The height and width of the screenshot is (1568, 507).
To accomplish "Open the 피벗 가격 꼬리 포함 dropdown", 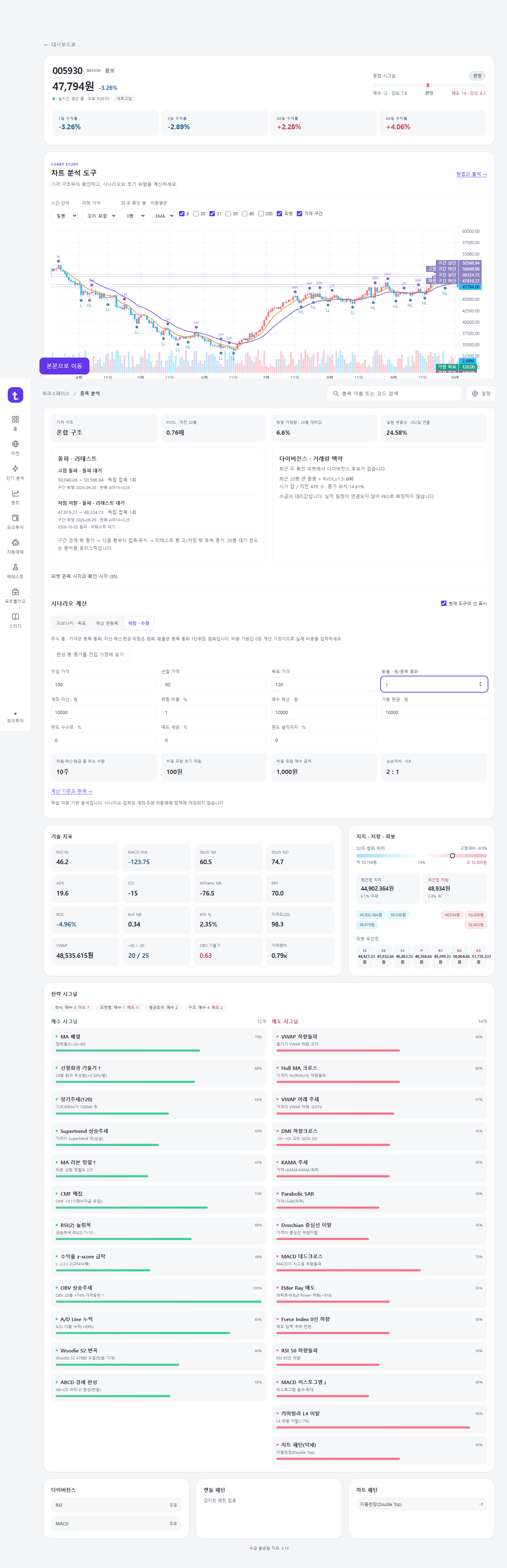I will pyautogui.click(x=99, y=216).
